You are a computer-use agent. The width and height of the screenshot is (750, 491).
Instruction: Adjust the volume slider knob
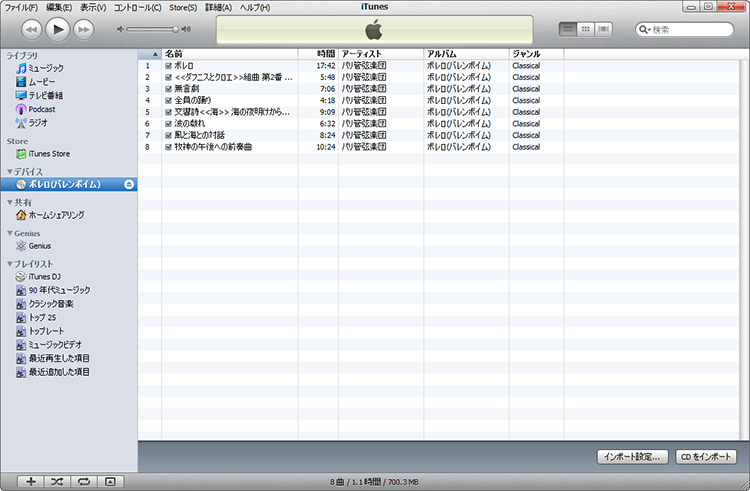(176, 30)
